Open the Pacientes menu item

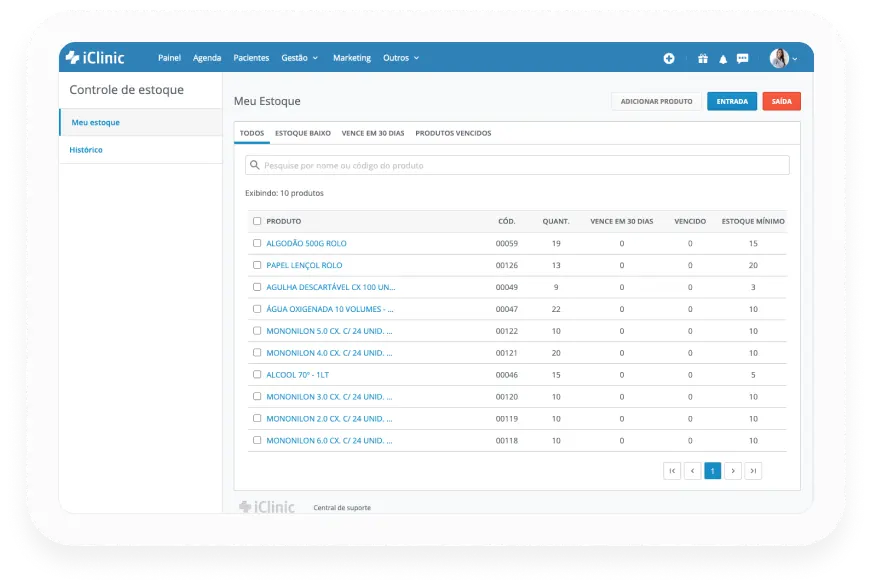pos(251,58)
